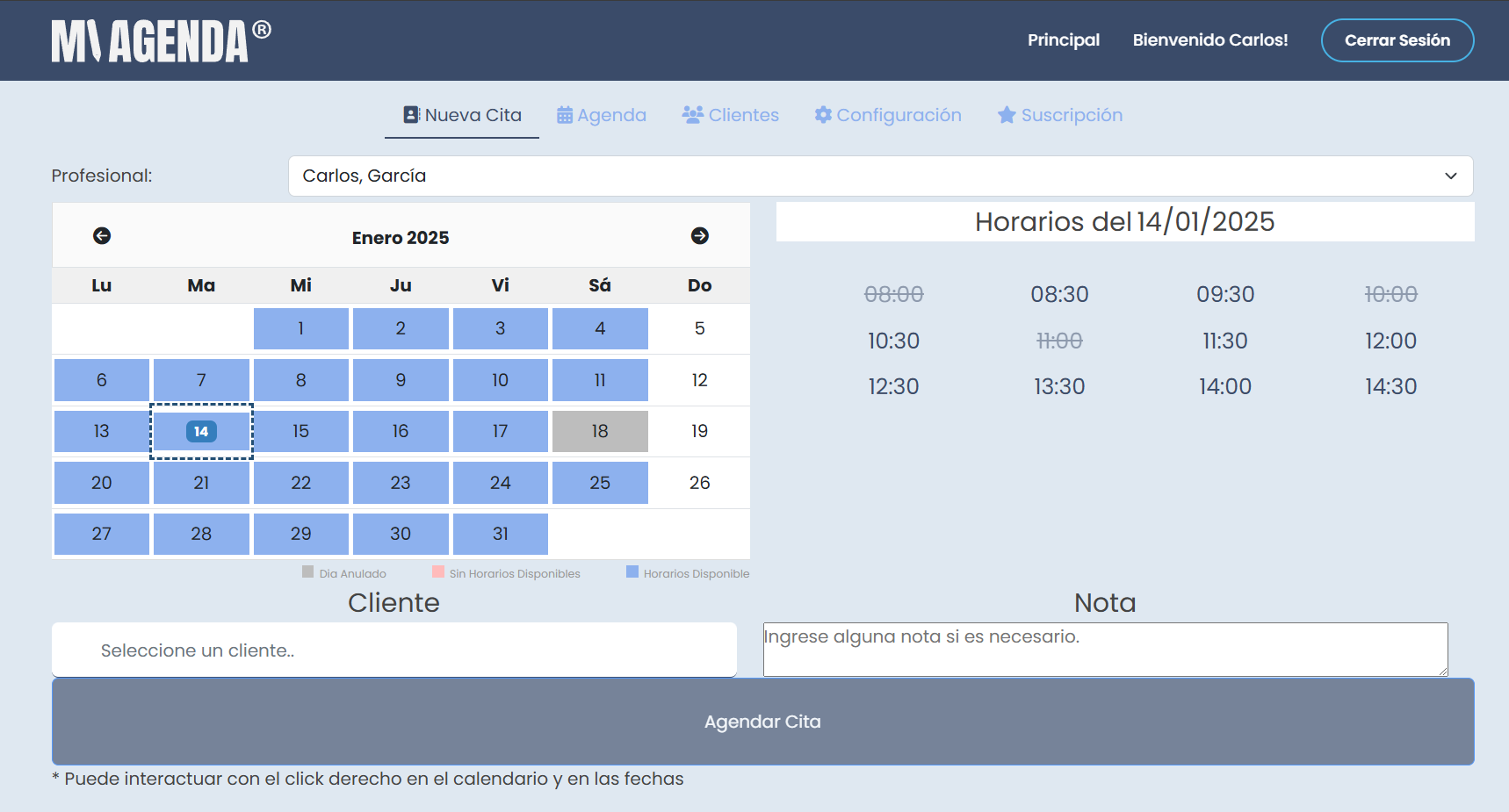
Task: Click the Agendar Cita button
Action: [762, 722]
